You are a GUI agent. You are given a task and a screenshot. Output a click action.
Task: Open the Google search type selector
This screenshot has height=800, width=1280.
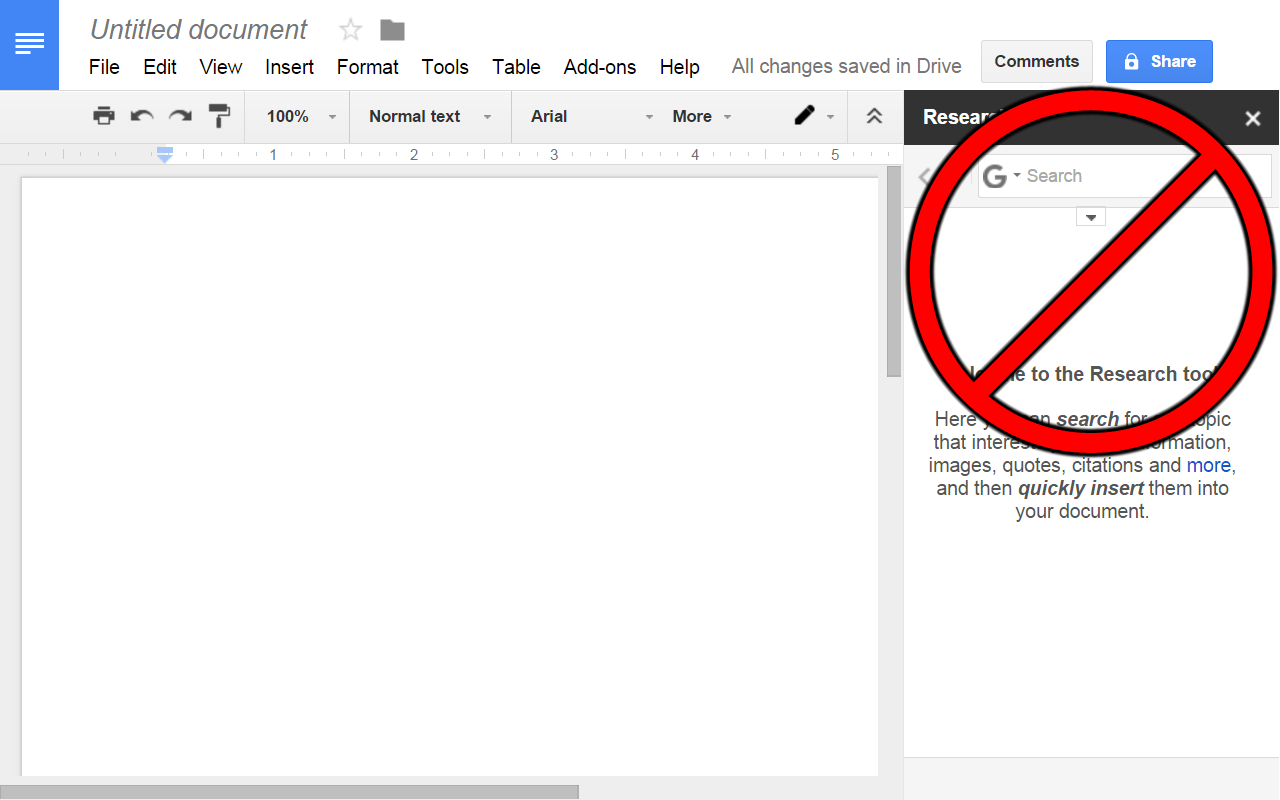[1001, 176]
